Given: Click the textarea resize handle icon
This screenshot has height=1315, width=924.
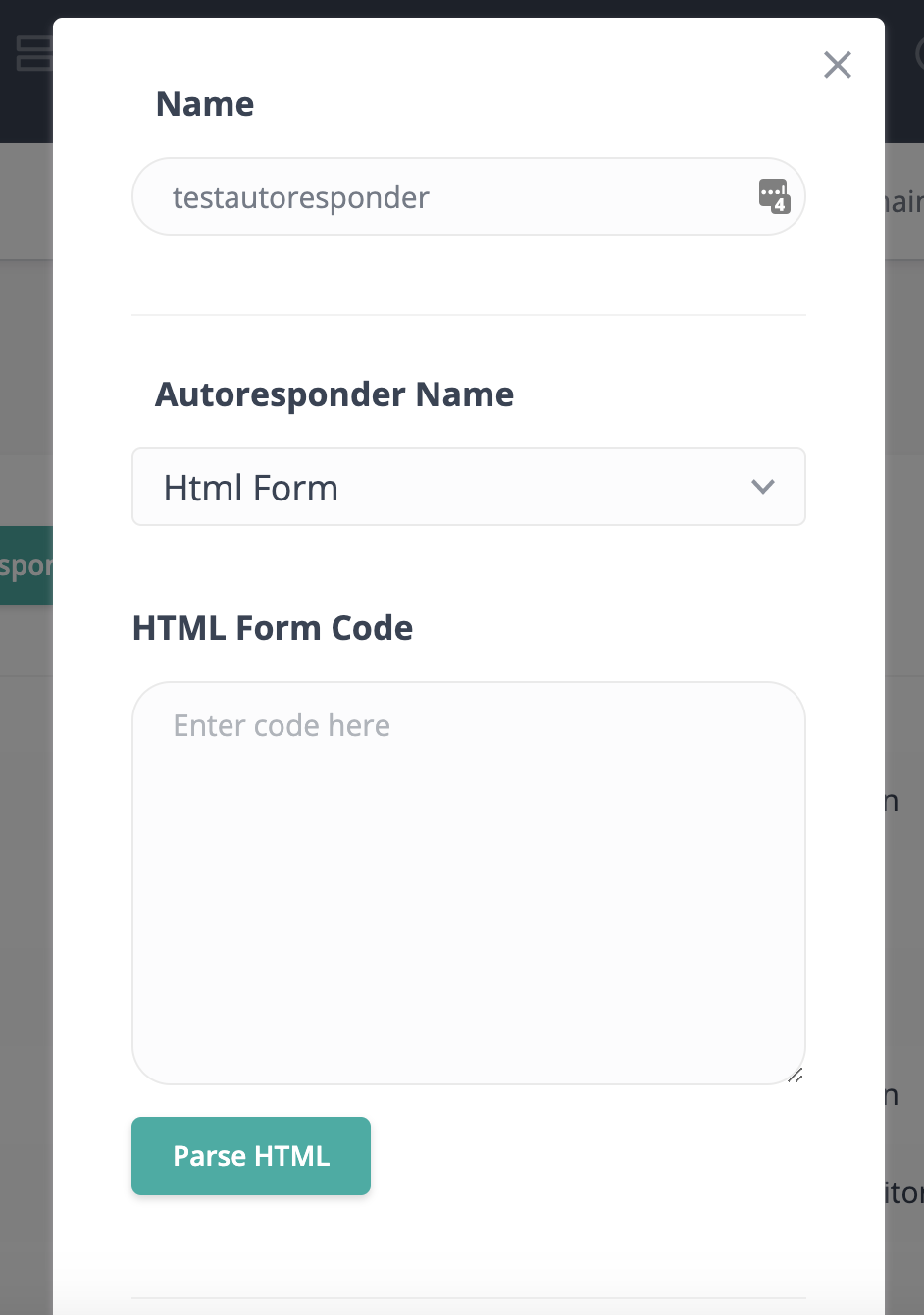Looking at the screenshot, I should coord(796,1077).
